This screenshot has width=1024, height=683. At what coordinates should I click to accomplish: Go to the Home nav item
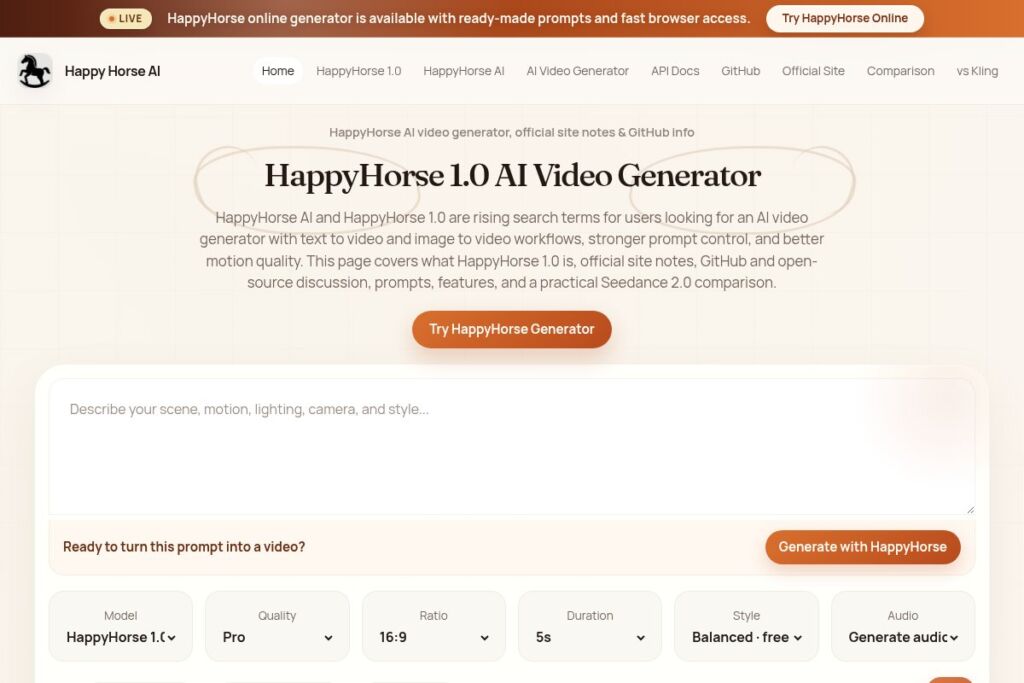coord(278,71)
